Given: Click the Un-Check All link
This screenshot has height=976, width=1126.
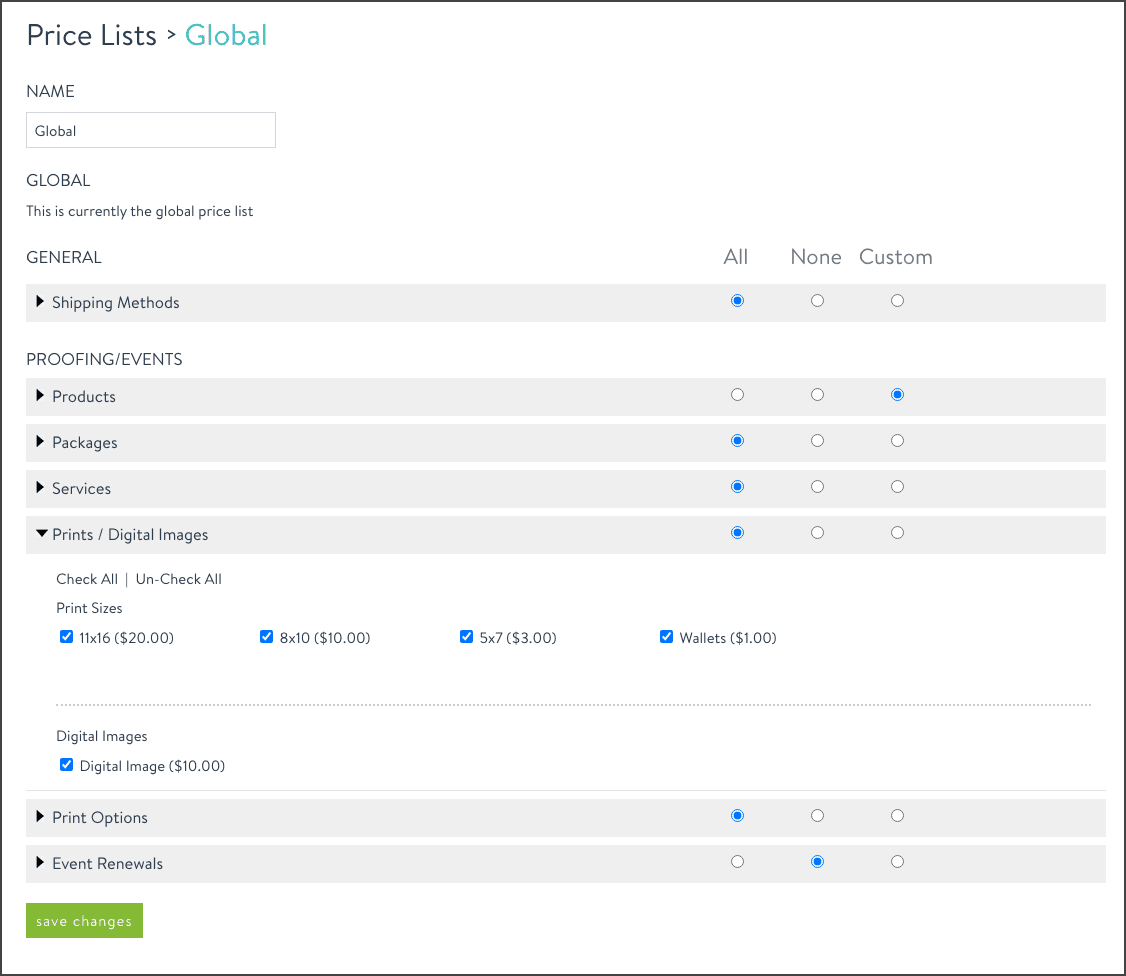Looking at the screenshot, I should [x=178, y=579].
